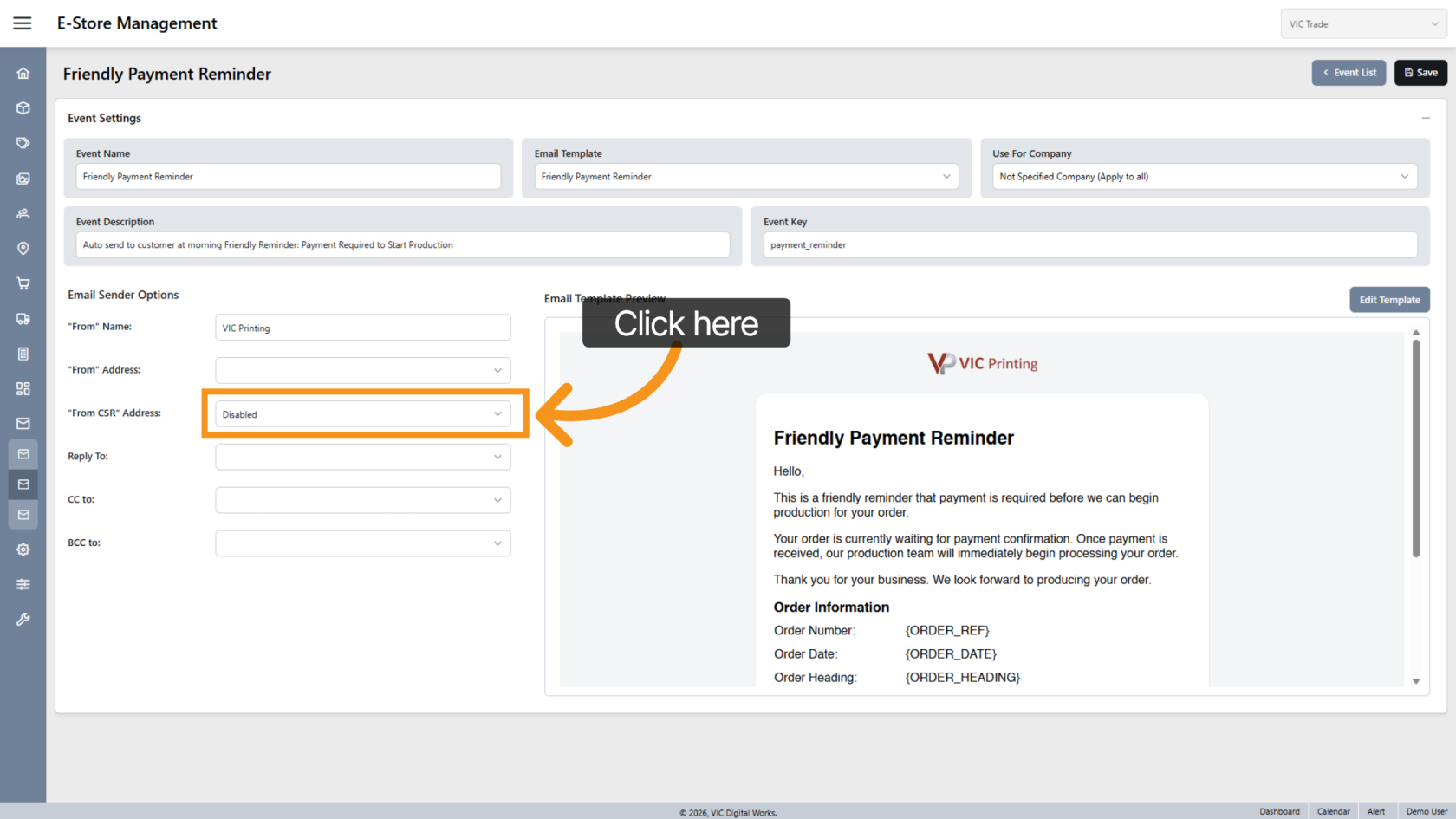This screenshot has width=1456, height=819.
Task: Open the hamburger navigation menu
Action: (x=23, y=23)
